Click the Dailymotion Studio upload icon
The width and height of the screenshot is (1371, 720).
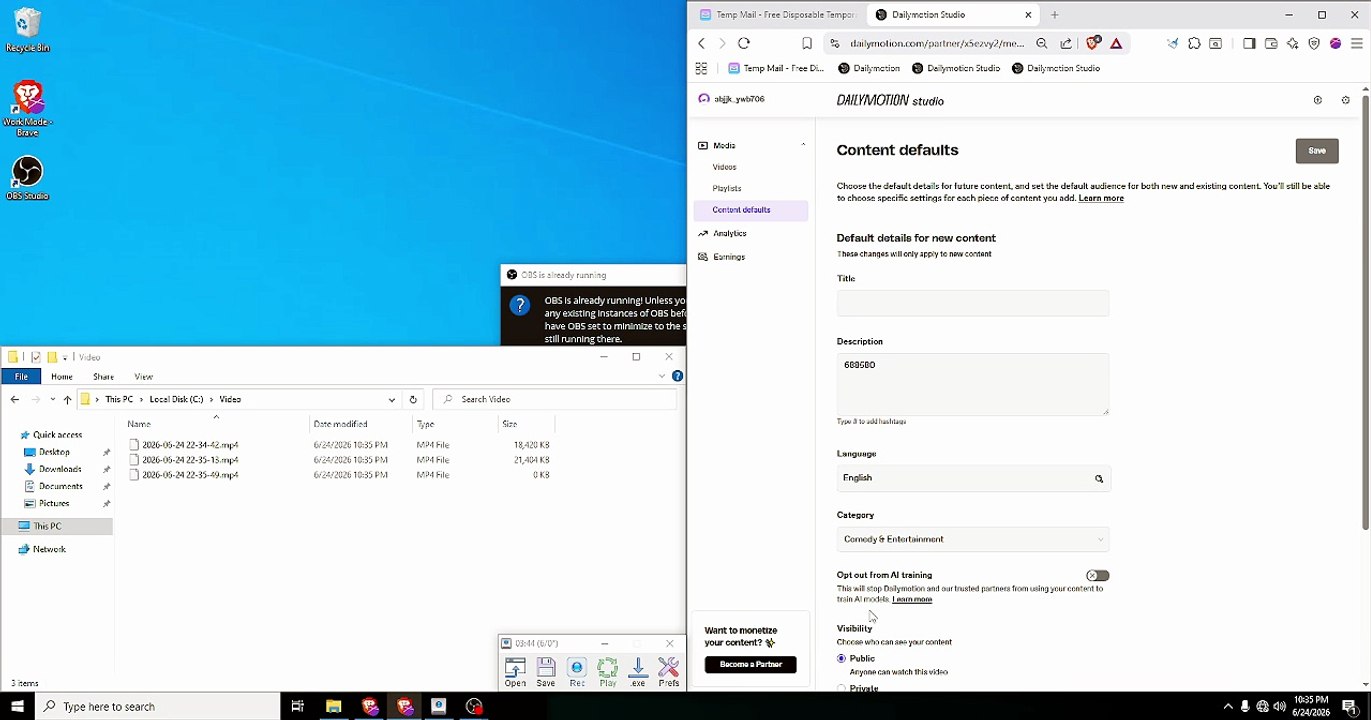pyautogui.click(x=1318, y=100)
